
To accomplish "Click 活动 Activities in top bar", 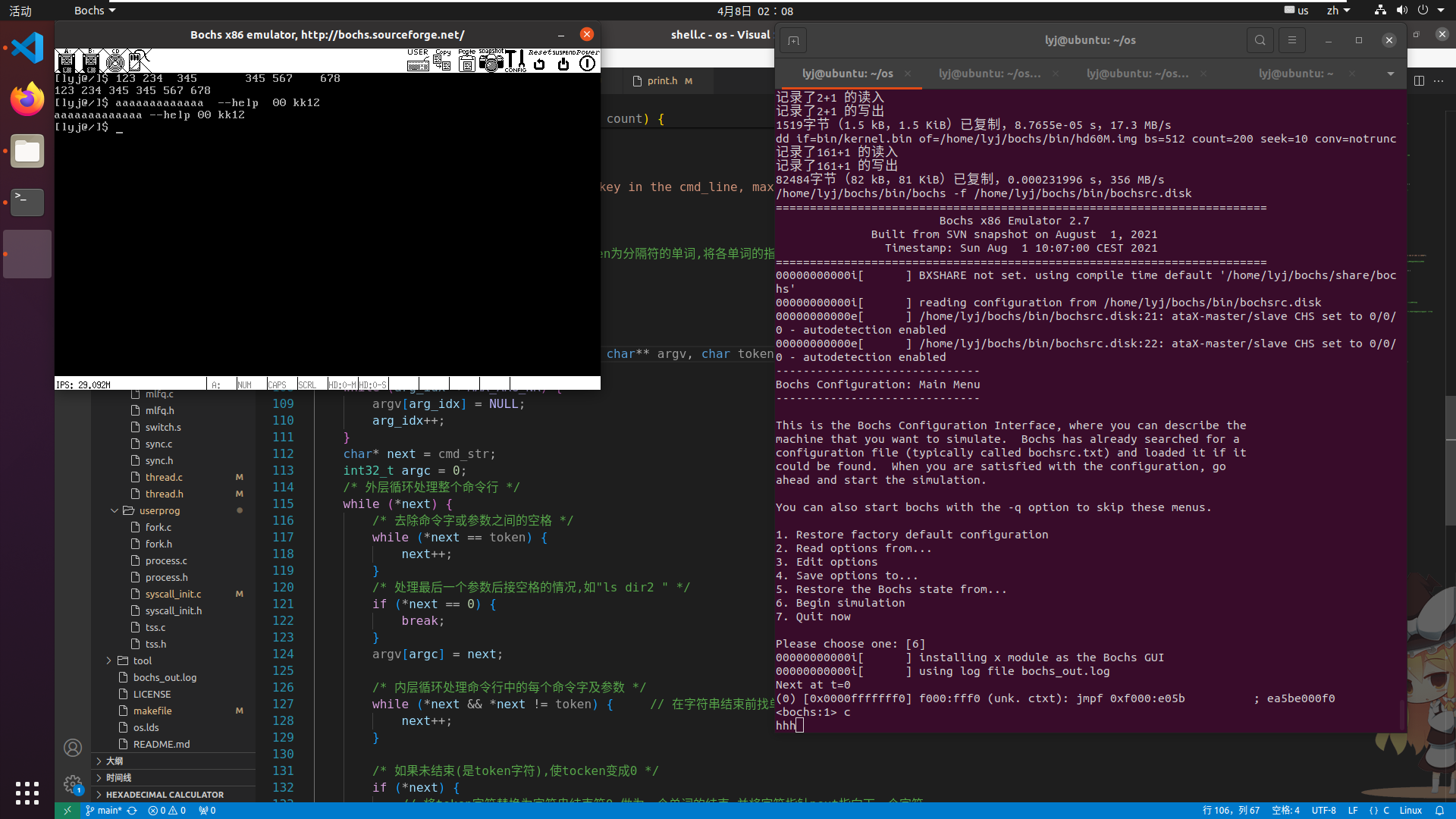I will pyautogui.click(x=20, y=11).
